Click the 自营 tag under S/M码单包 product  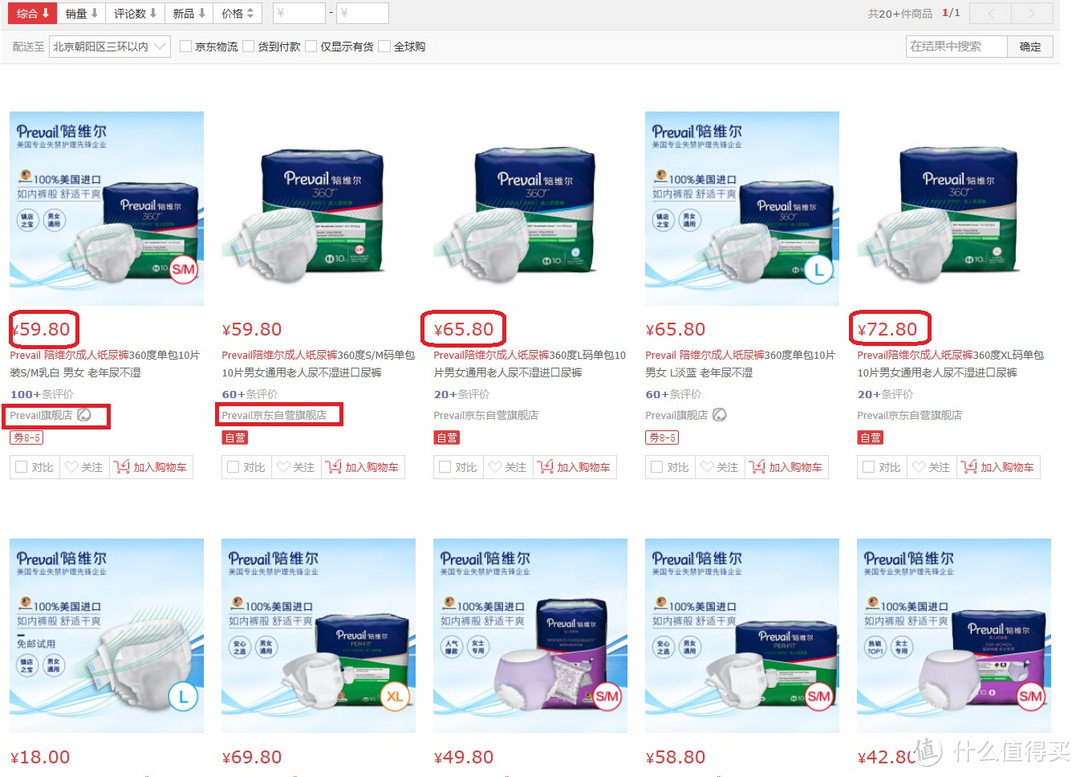234,437
